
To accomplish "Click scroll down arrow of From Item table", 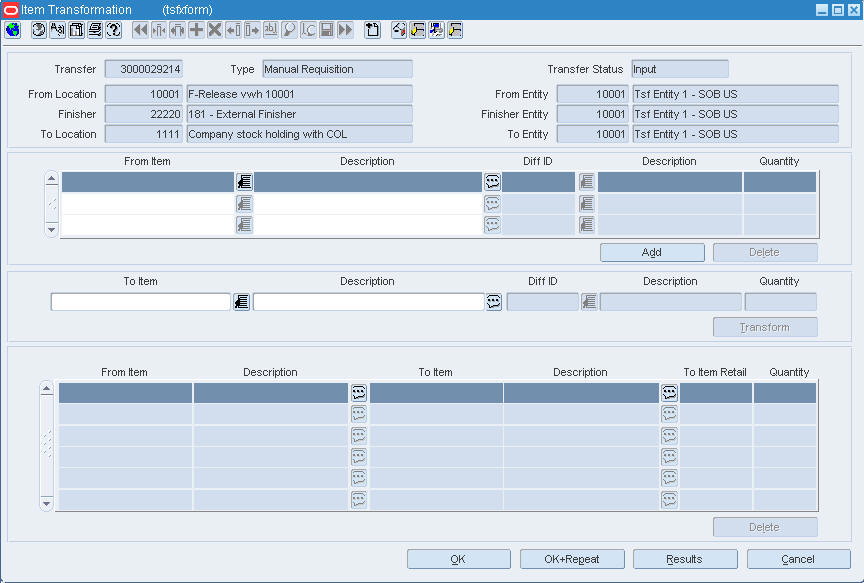I will [51, 230].
